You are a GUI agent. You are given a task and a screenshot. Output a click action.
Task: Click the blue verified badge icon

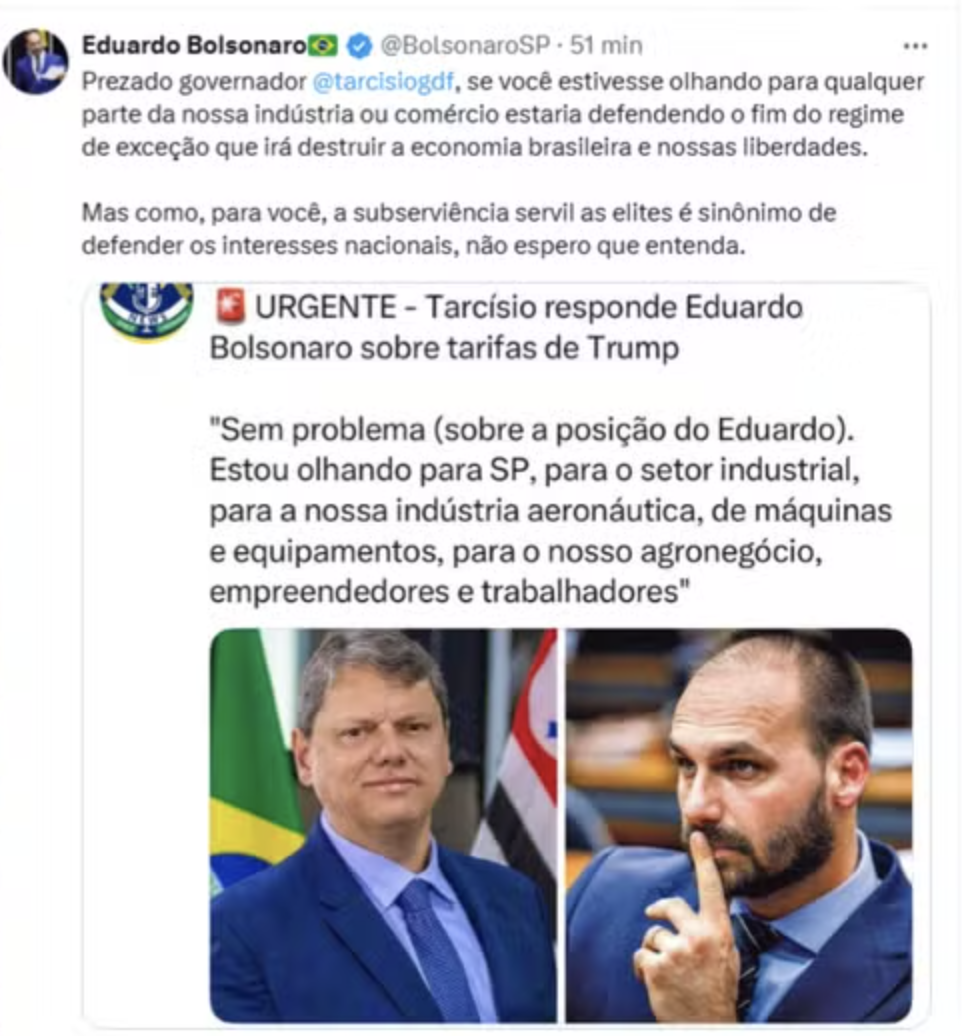tap(359, 46)
